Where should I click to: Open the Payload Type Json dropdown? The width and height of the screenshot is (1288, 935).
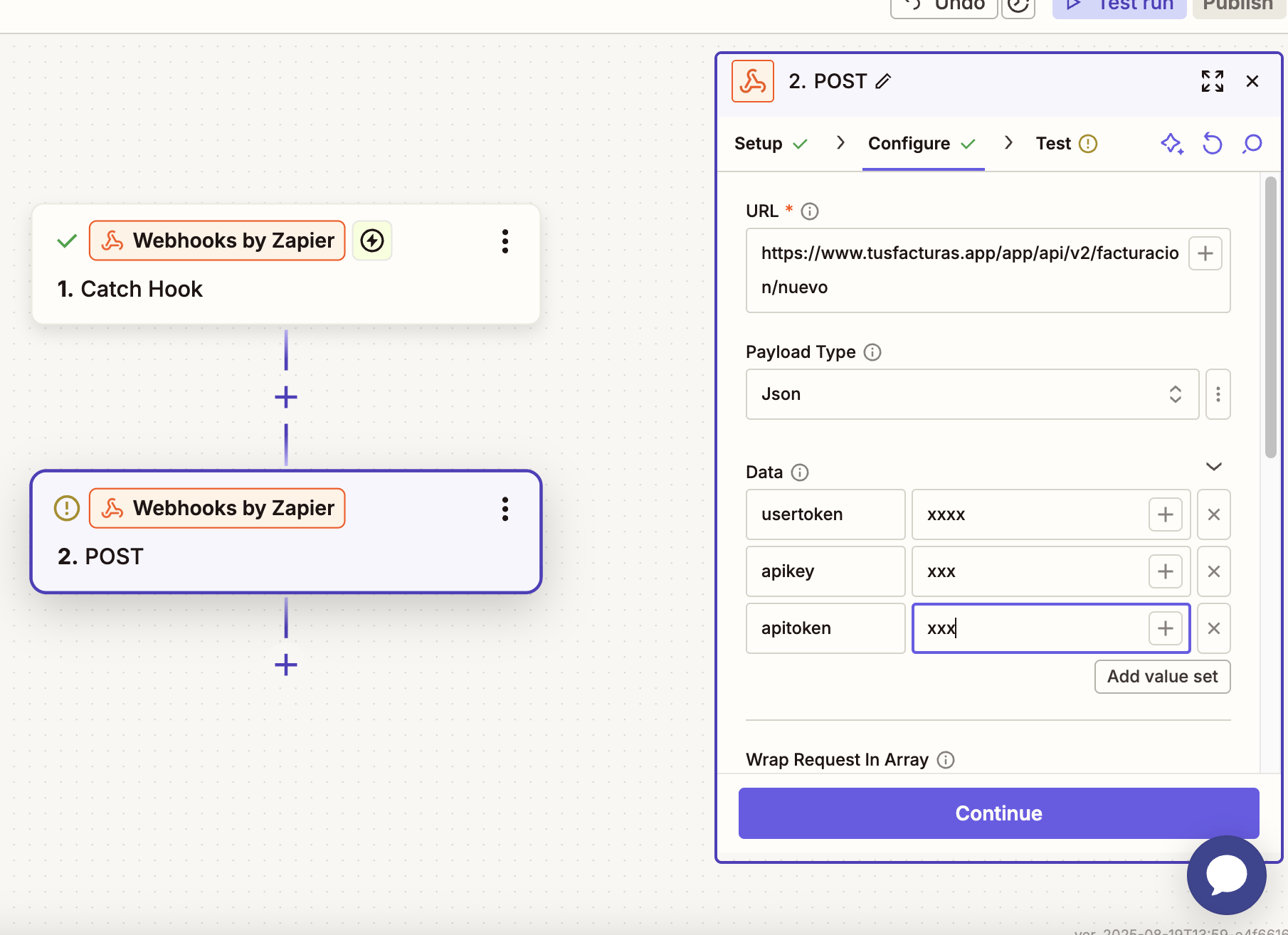(971, 394)
